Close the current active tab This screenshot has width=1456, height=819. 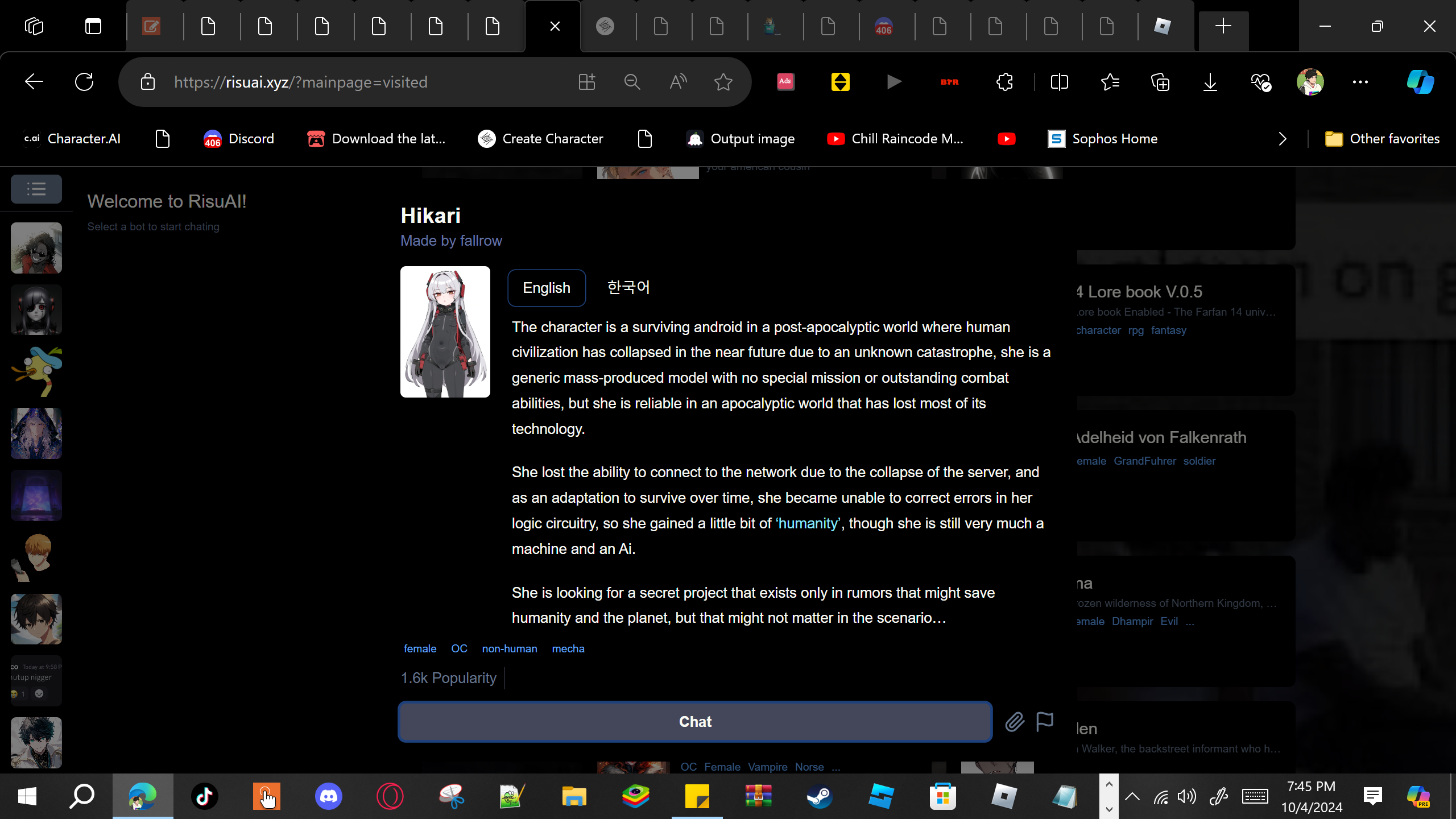[x=555, y=26]
